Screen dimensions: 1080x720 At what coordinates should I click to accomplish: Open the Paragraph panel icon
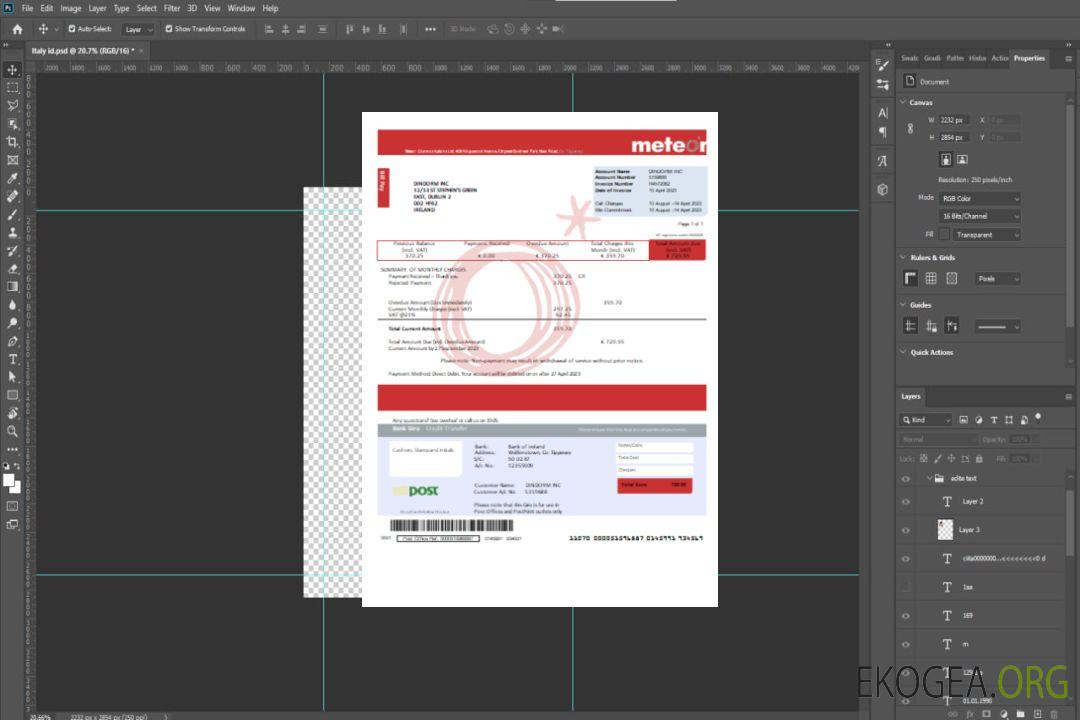point(883,132)
